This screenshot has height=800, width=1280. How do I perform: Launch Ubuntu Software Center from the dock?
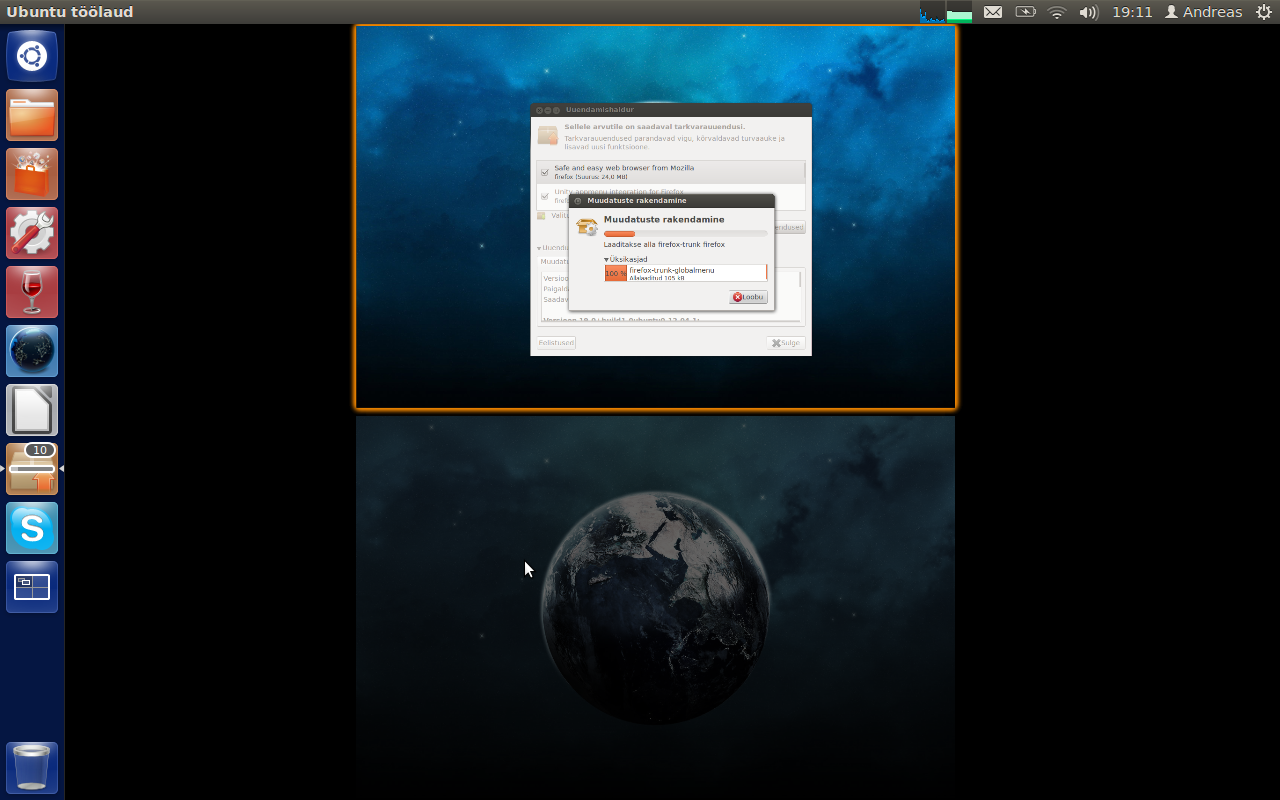point(32,174)
